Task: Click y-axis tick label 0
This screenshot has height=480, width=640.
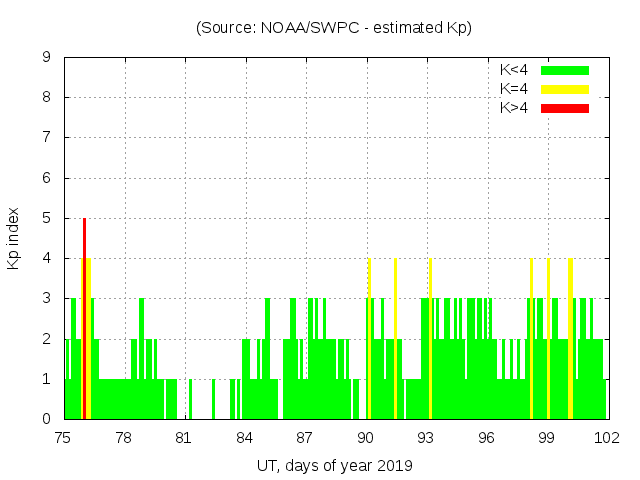Action: coord(46,419)
